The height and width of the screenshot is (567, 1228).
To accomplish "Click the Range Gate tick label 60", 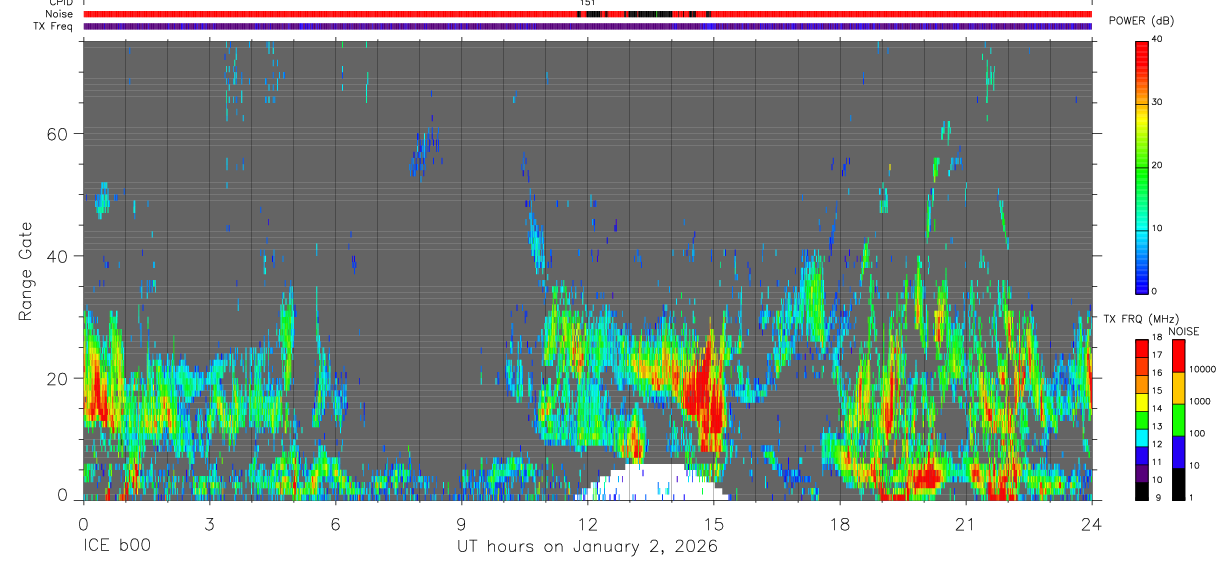I will coord(58,134).
